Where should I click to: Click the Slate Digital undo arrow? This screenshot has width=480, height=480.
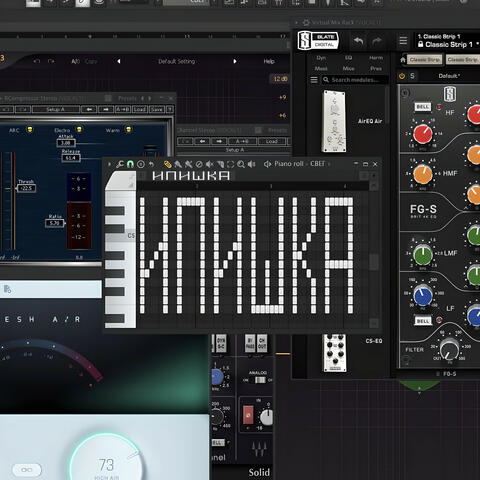pyautogui.click(x=359, y=41)
